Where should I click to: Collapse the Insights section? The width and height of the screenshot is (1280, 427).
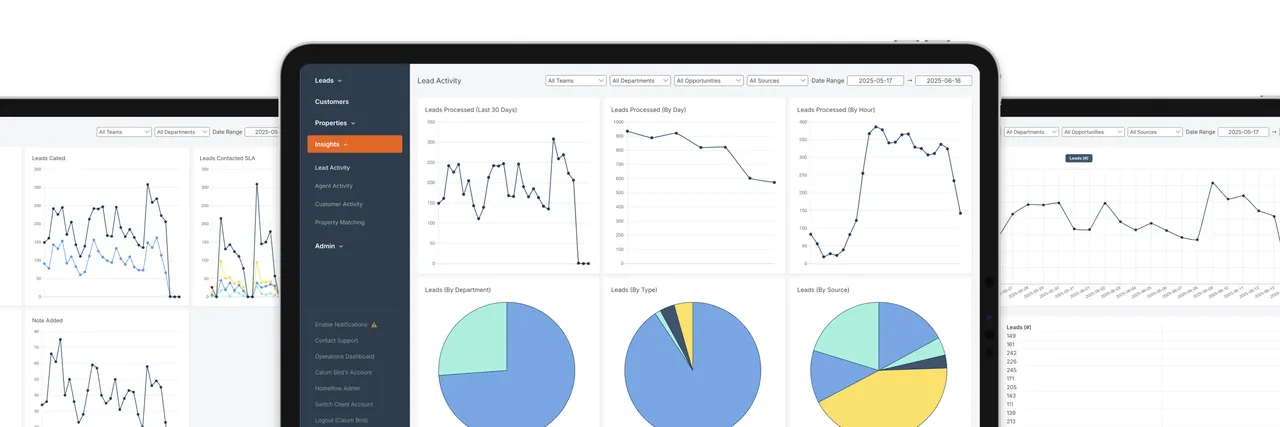[x=355, y=144]
